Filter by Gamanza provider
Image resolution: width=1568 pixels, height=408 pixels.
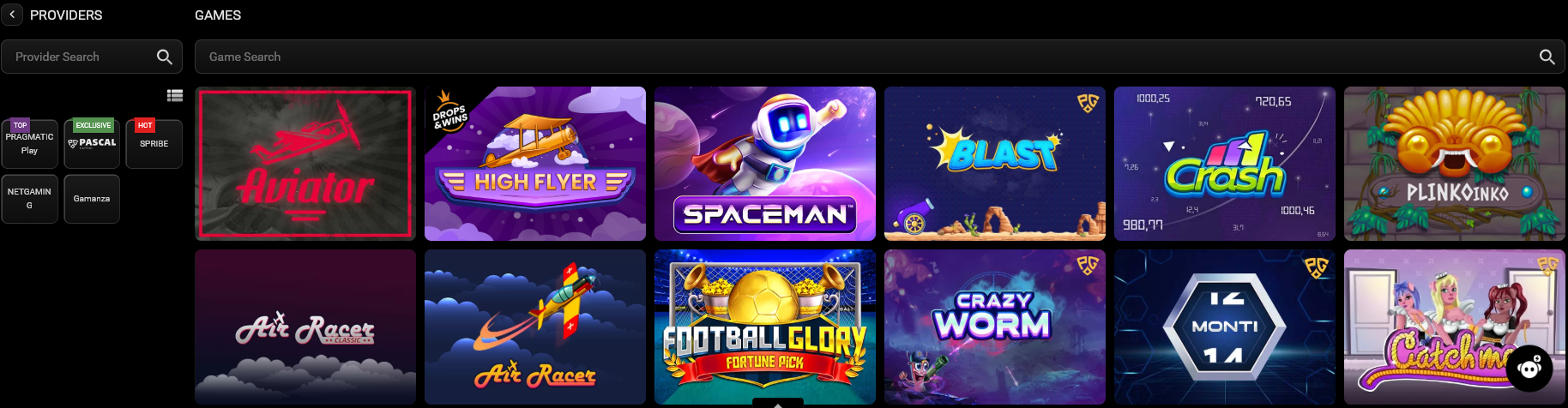(x=92, y=199)
